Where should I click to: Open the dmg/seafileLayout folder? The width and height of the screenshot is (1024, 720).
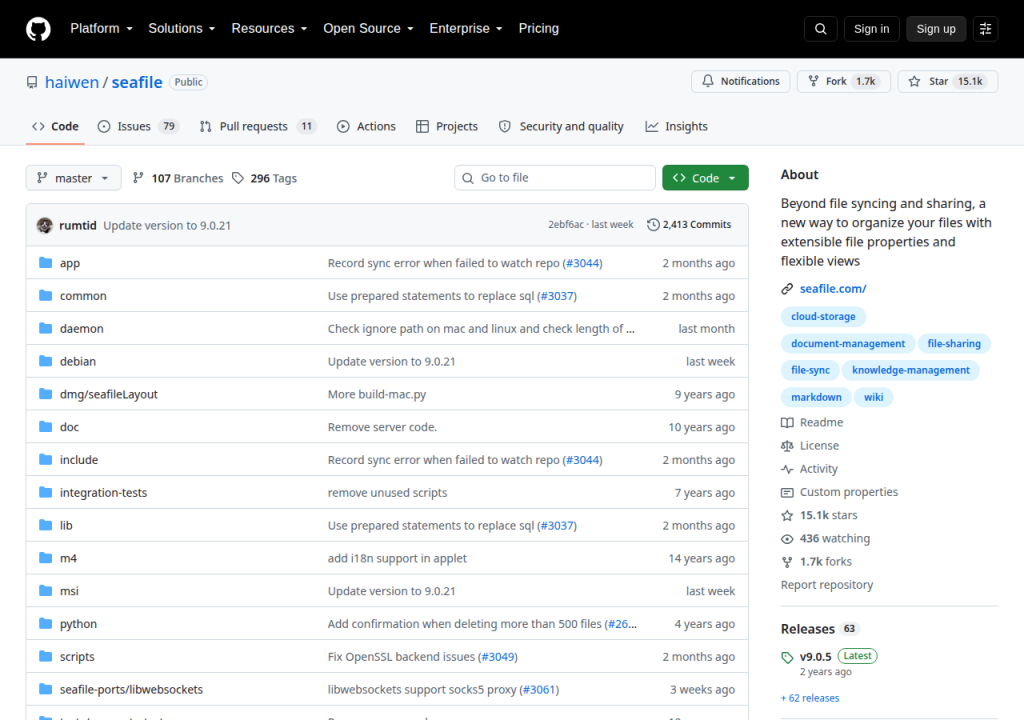tap(108, 394)
